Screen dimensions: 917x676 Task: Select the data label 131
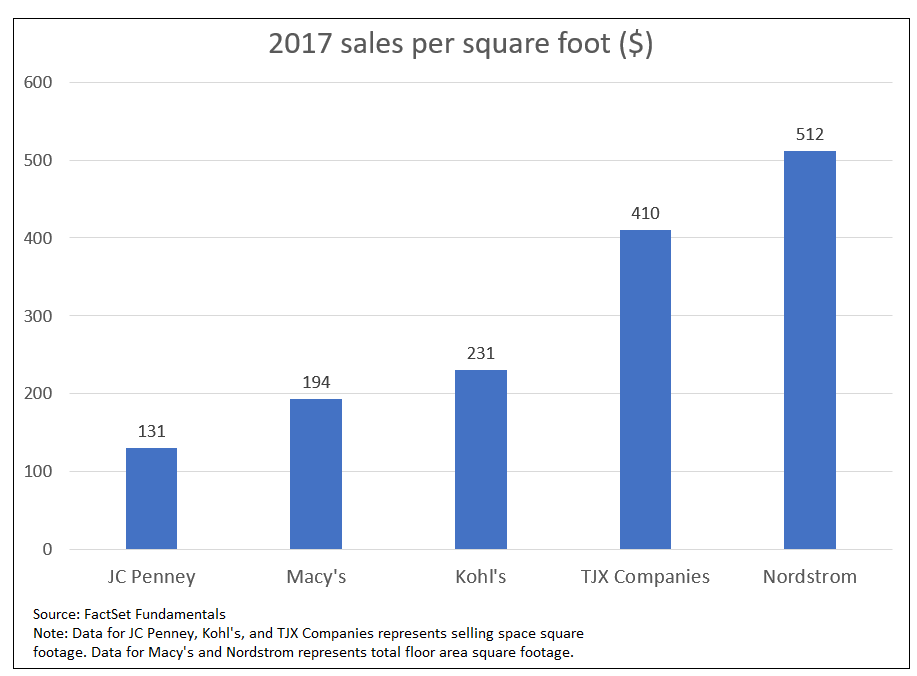(x=151, y=432)
